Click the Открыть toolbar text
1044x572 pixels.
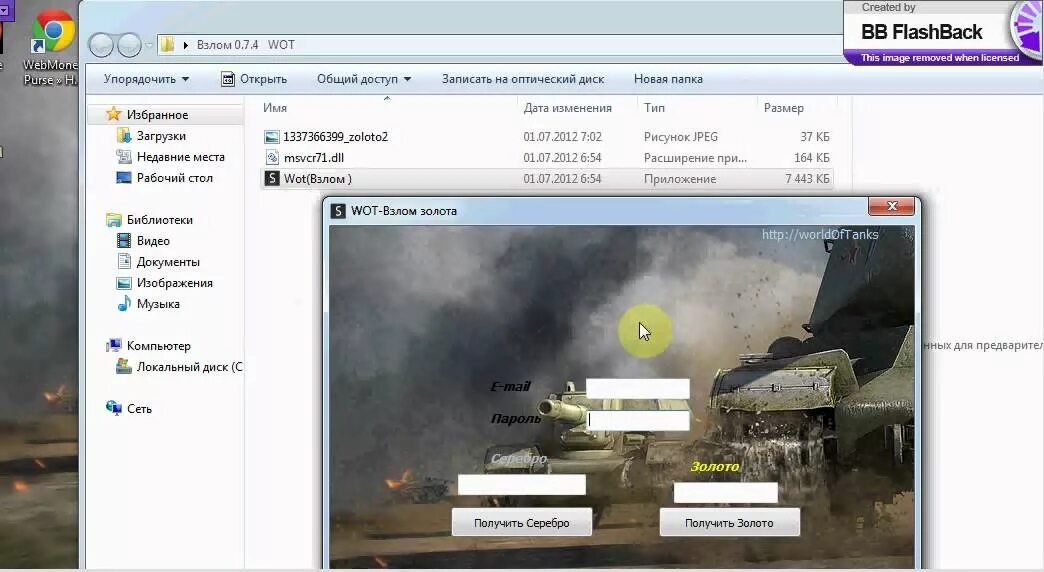264,79
